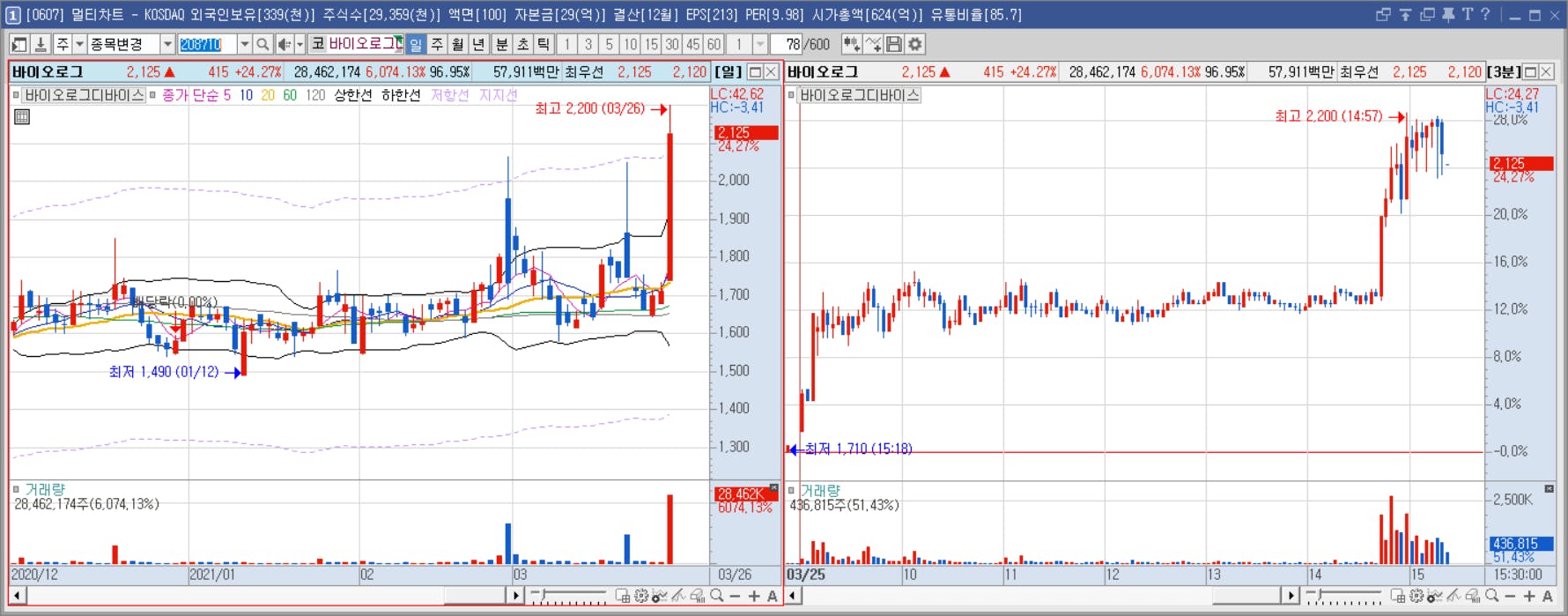The width and height of the screenshot is (1568, 616).
Task: Click the daily chart horizontal scrollbar thumb
Action: (x=476, y=597)
